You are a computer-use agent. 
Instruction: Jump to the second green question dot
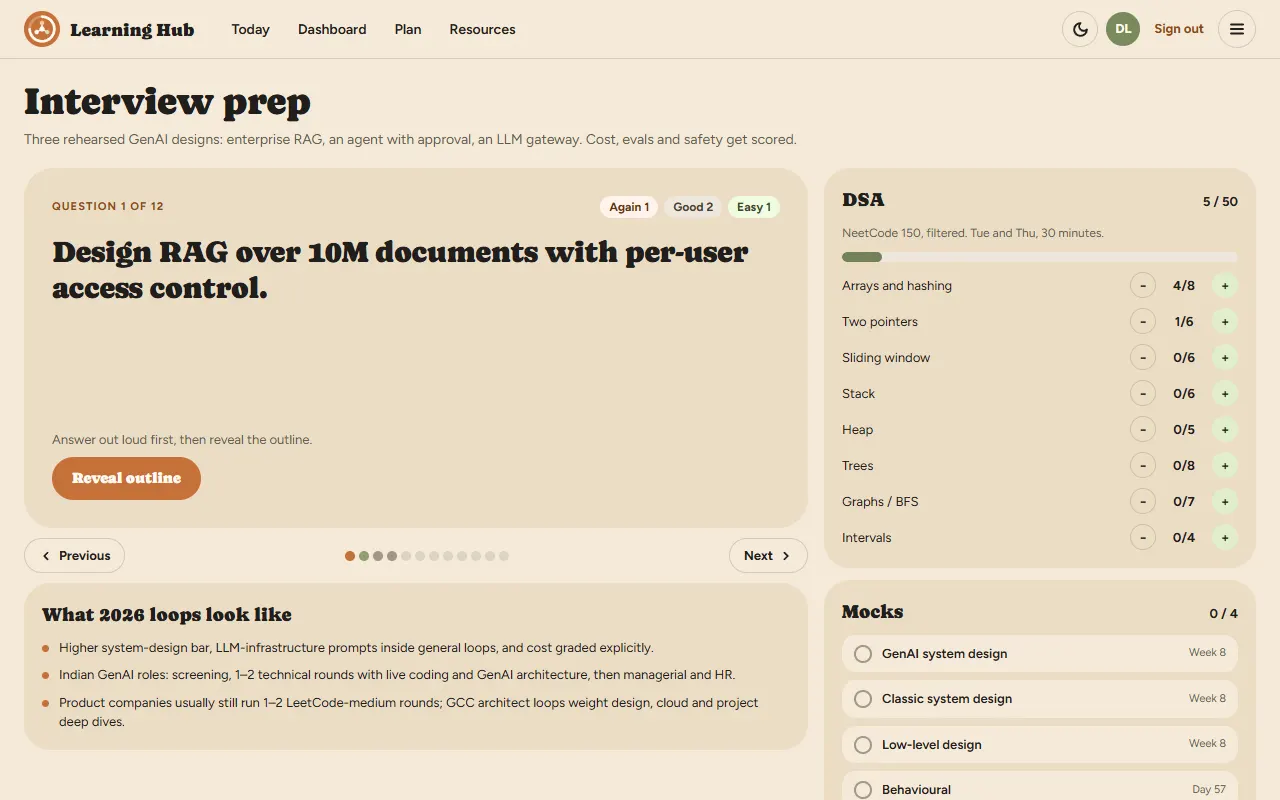click(x=364, y=556)
